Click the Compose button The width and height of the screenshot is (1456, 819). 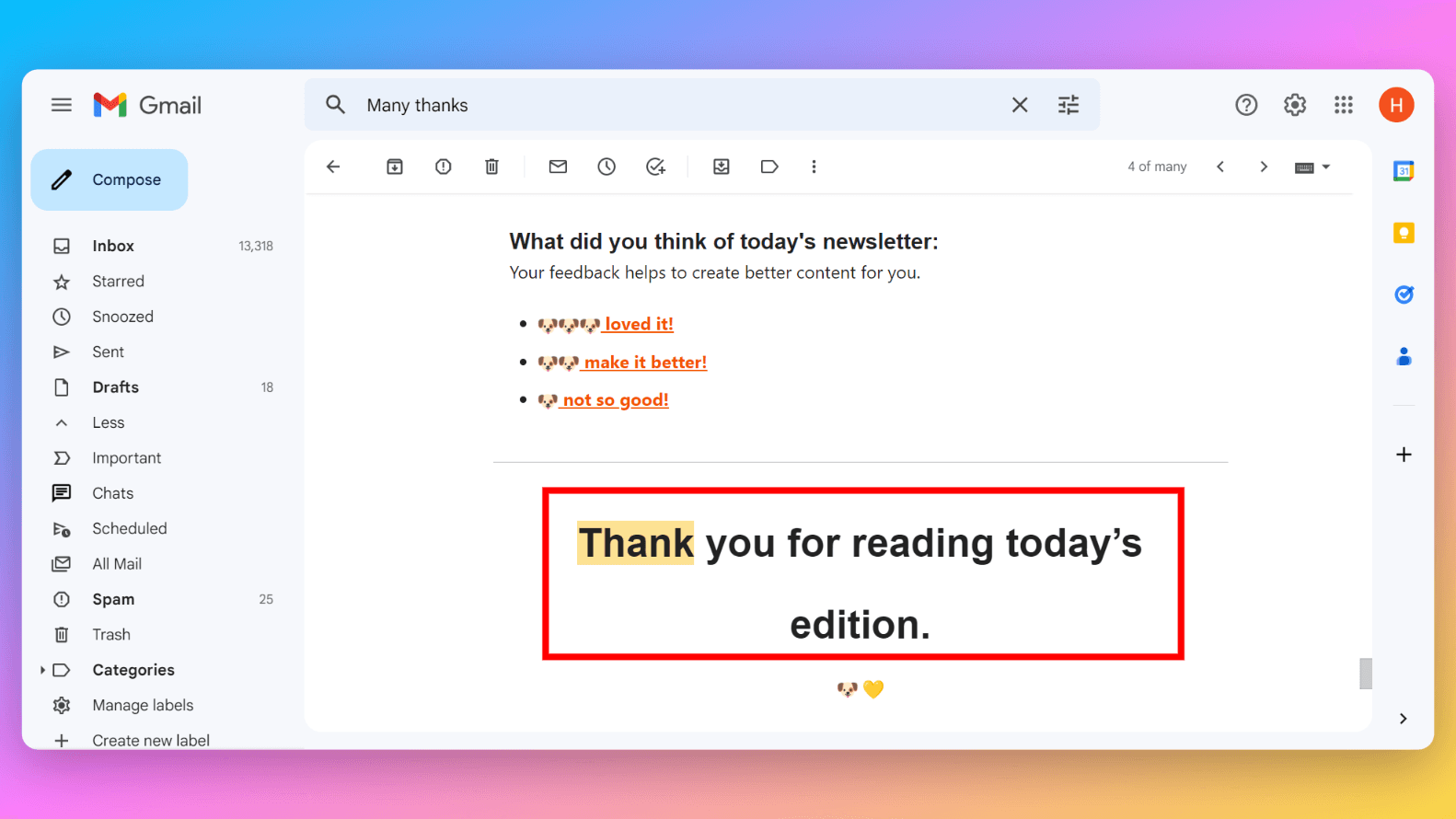[x=110, y=179]
